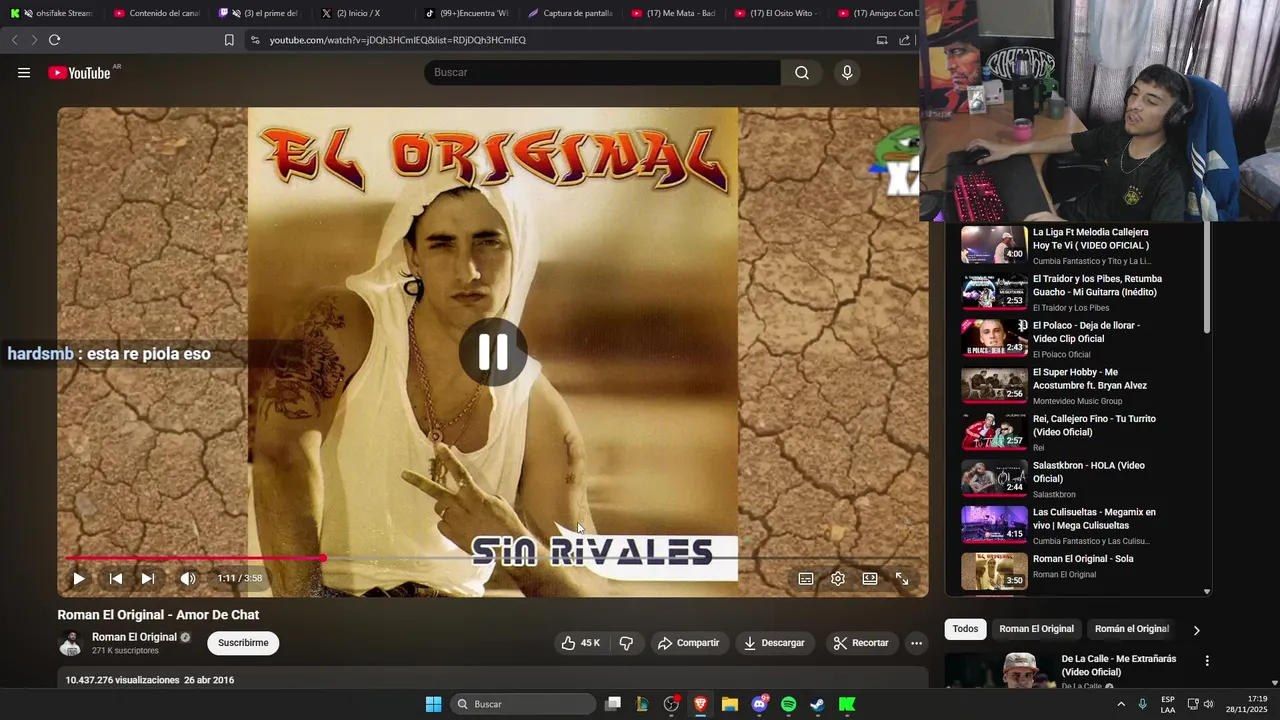The width and height of the screenshot is (1280, 720).
Task: Mute the video with the speaker icon
Action: [187, 578]
